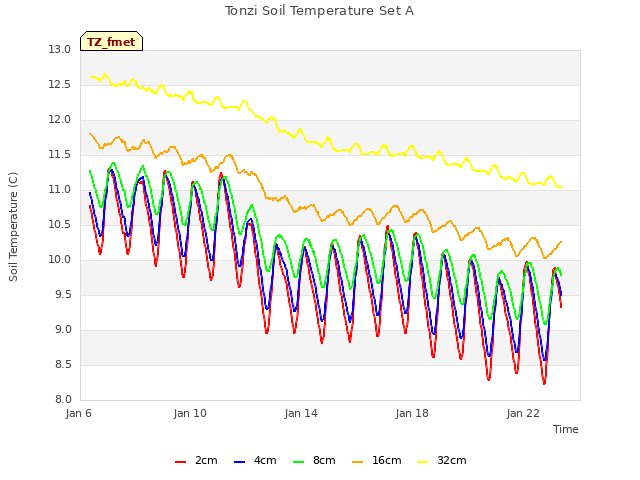640x480 pixels.
Task: Click the 9.5 y-axis tick label
Action: 63,295
